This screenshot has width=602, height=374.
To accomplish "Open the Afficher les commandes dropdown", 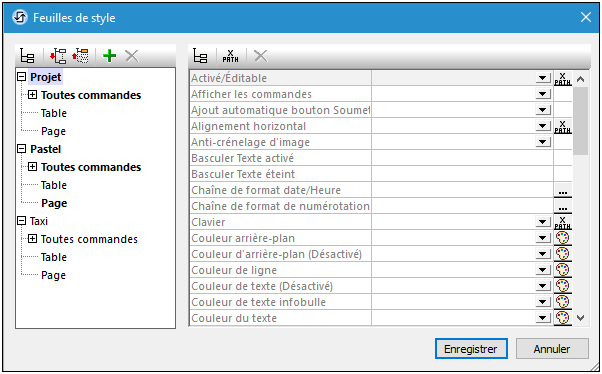I will 542,94.
